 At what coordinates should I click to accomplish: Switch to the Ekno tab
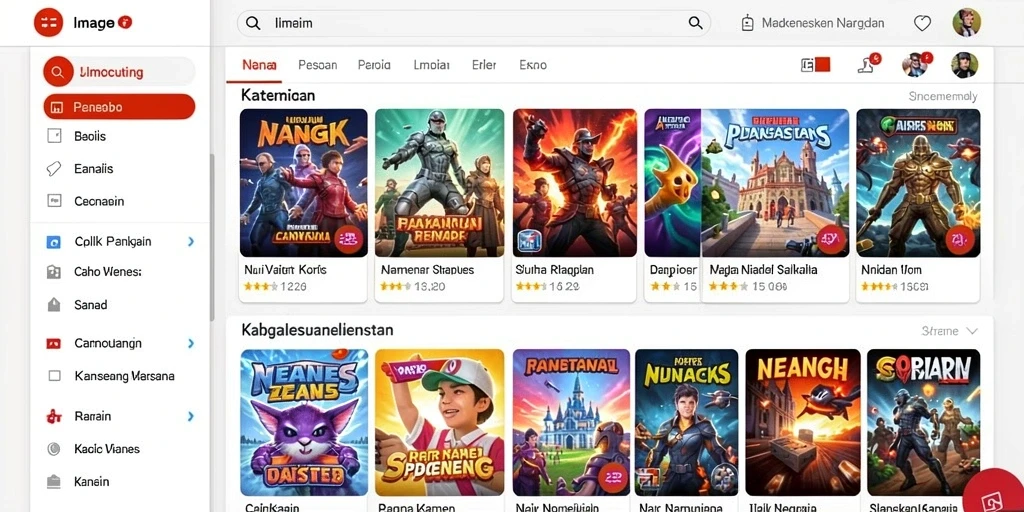533,65
